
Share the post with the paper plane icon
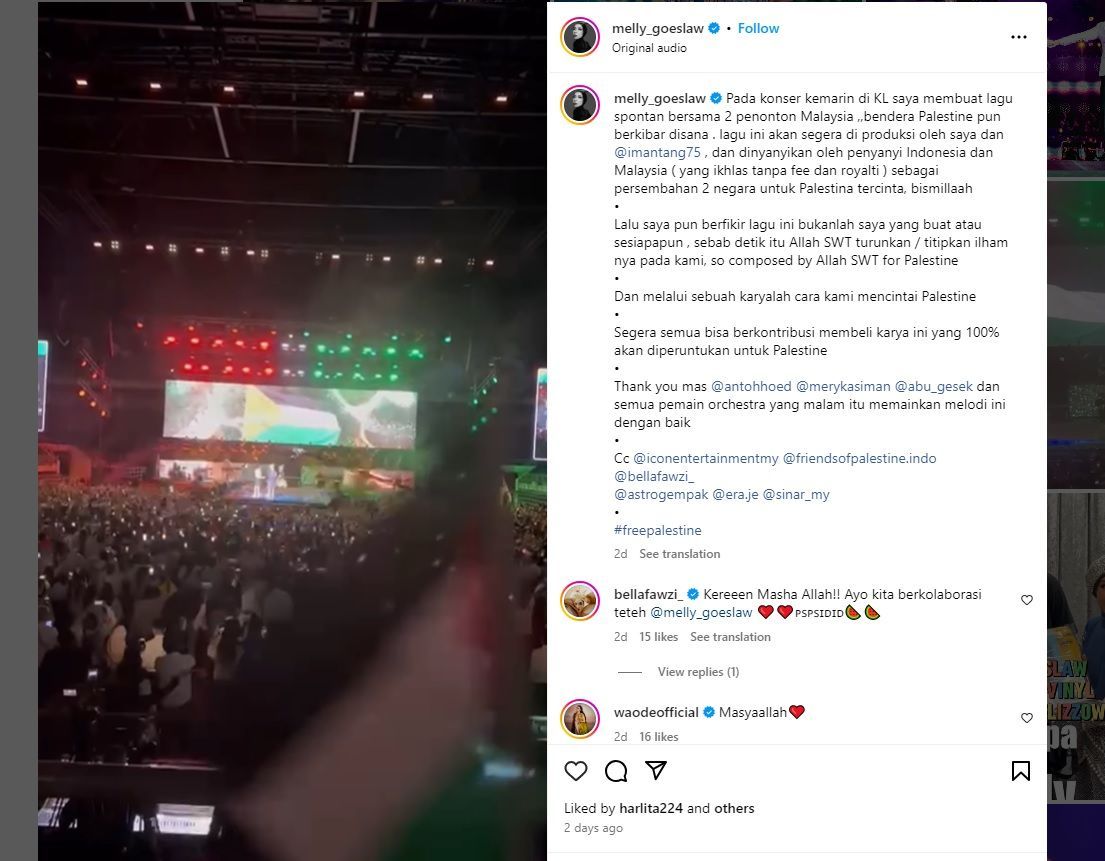(655, 770)
